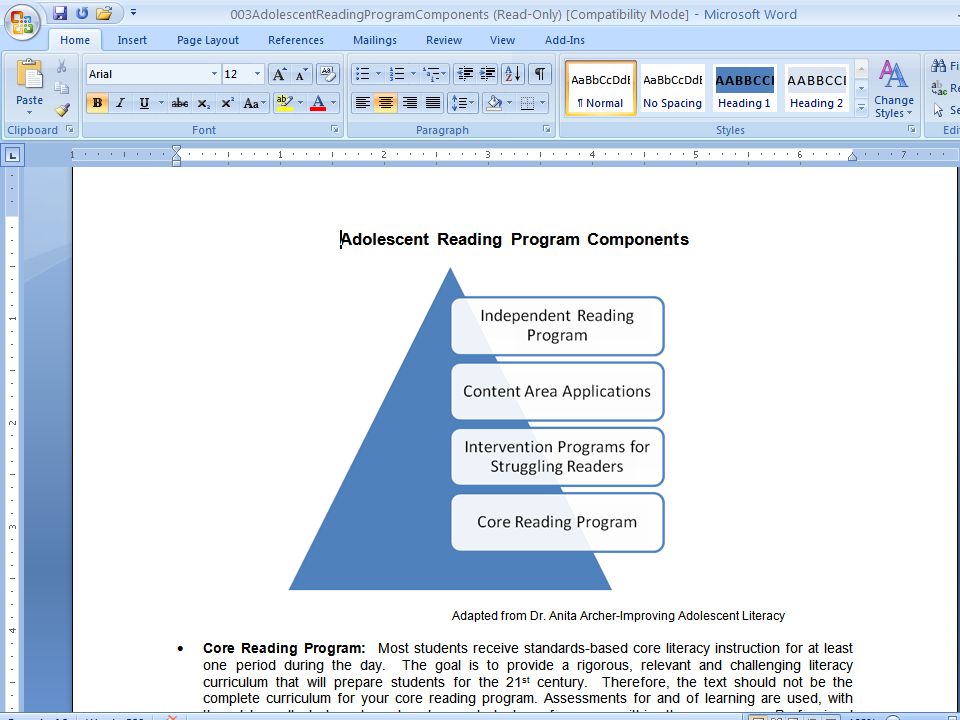Open the font size 12 dropdown
Screen dimensions: 960x720
coord(257,74)
